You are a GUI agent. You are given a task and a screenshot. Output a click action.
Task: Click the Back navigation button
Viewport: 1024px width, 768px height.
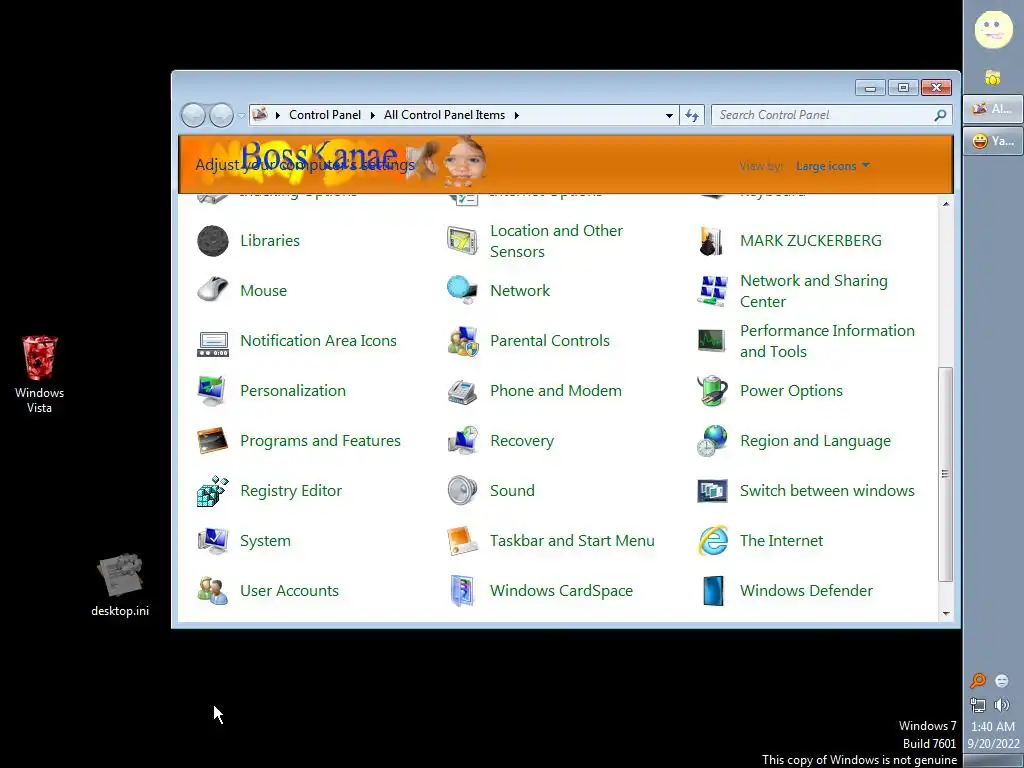coord(193,116)
